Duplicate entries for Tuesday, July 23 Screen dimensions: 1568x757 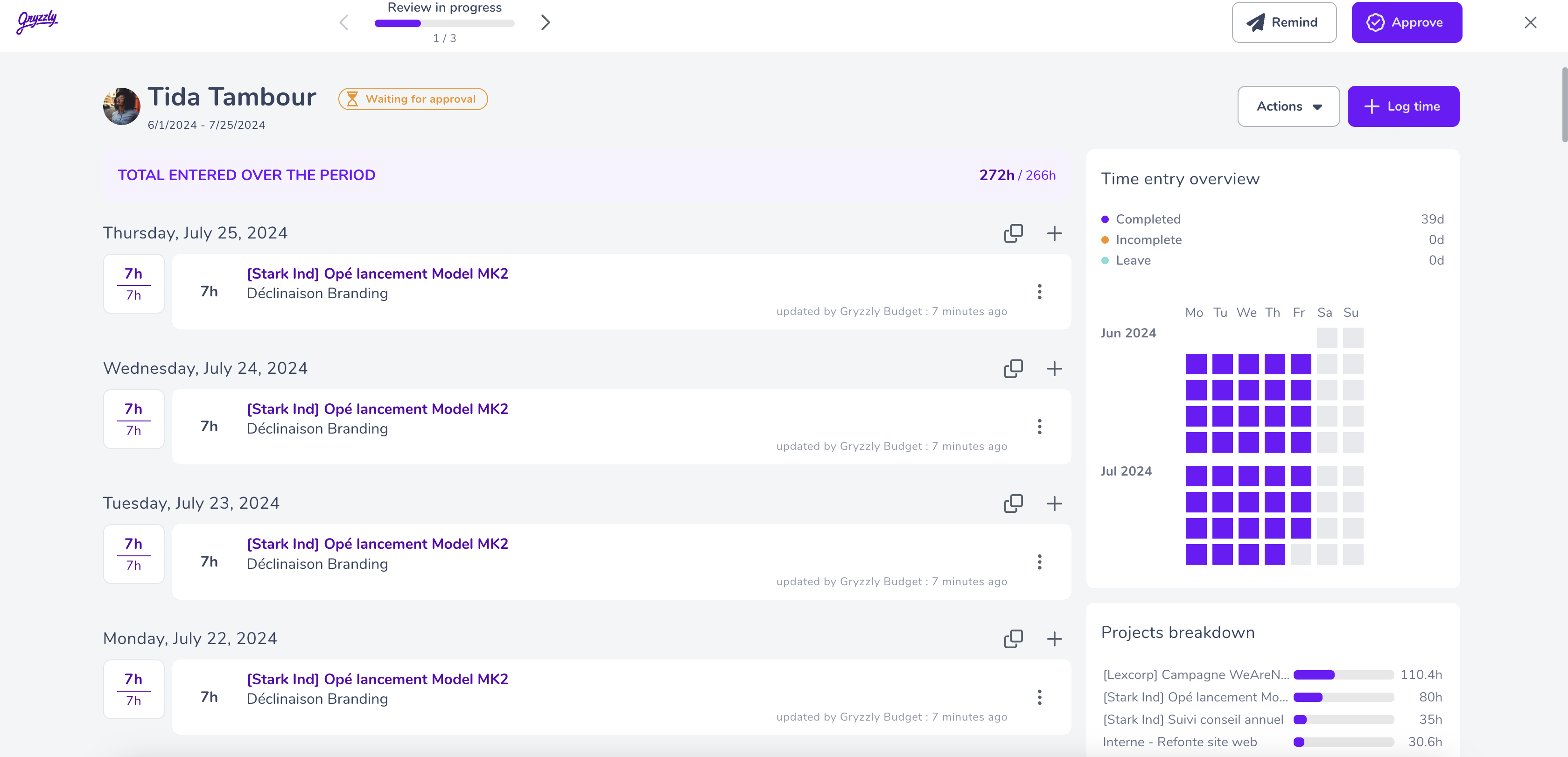pyautogui.click(x=1013, y=503)
